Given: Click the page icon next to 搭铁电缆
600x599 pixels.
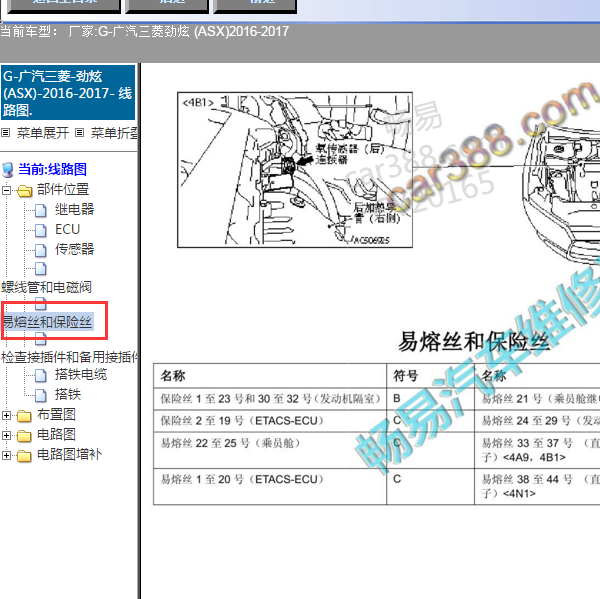Looking at the screenshot, I should click(41, 375).
